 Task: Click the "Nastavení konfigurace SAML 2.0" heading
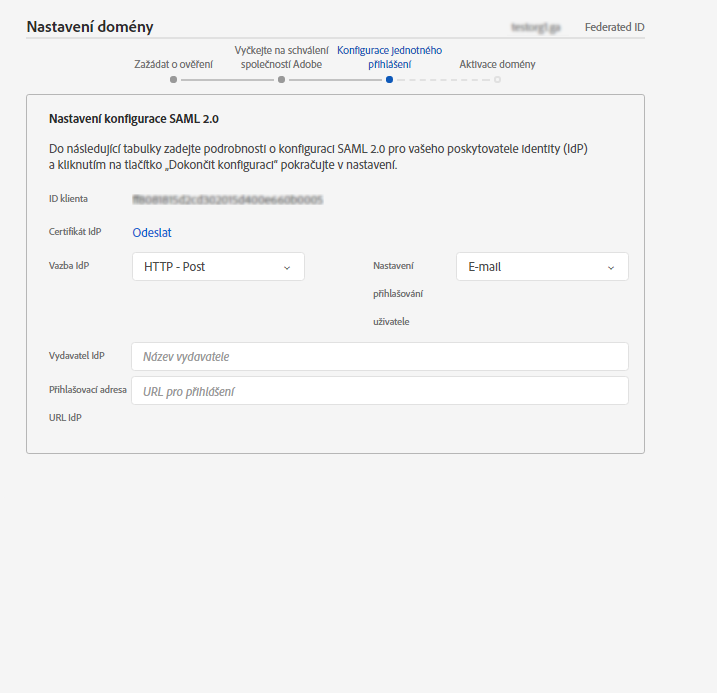pyautogui.click(x=134, y=119)
